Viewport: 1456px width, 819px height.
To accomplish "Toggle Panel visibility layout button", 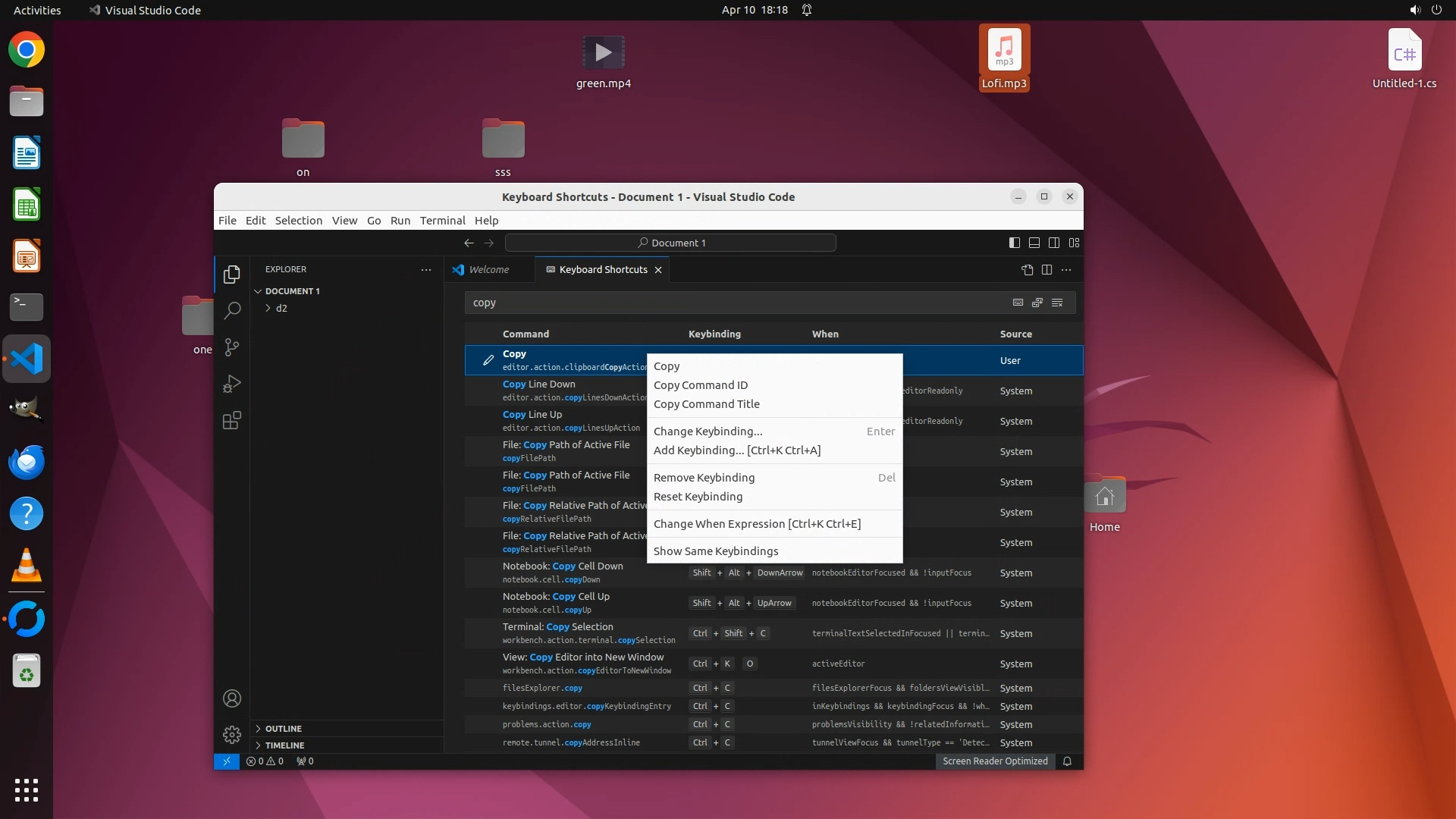I will coord(1034,243).
